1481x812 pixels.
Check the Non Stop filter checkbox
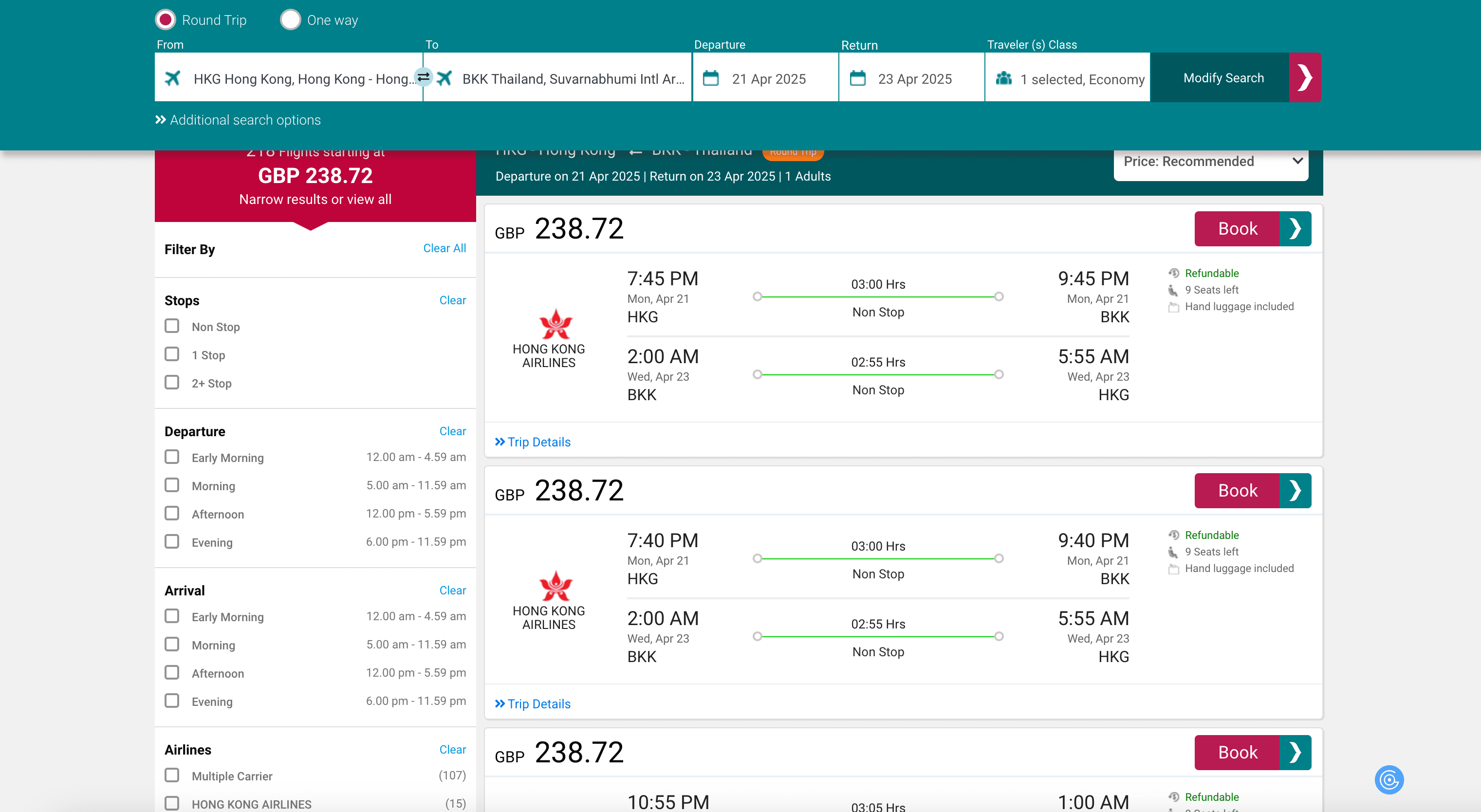(172, 326)
